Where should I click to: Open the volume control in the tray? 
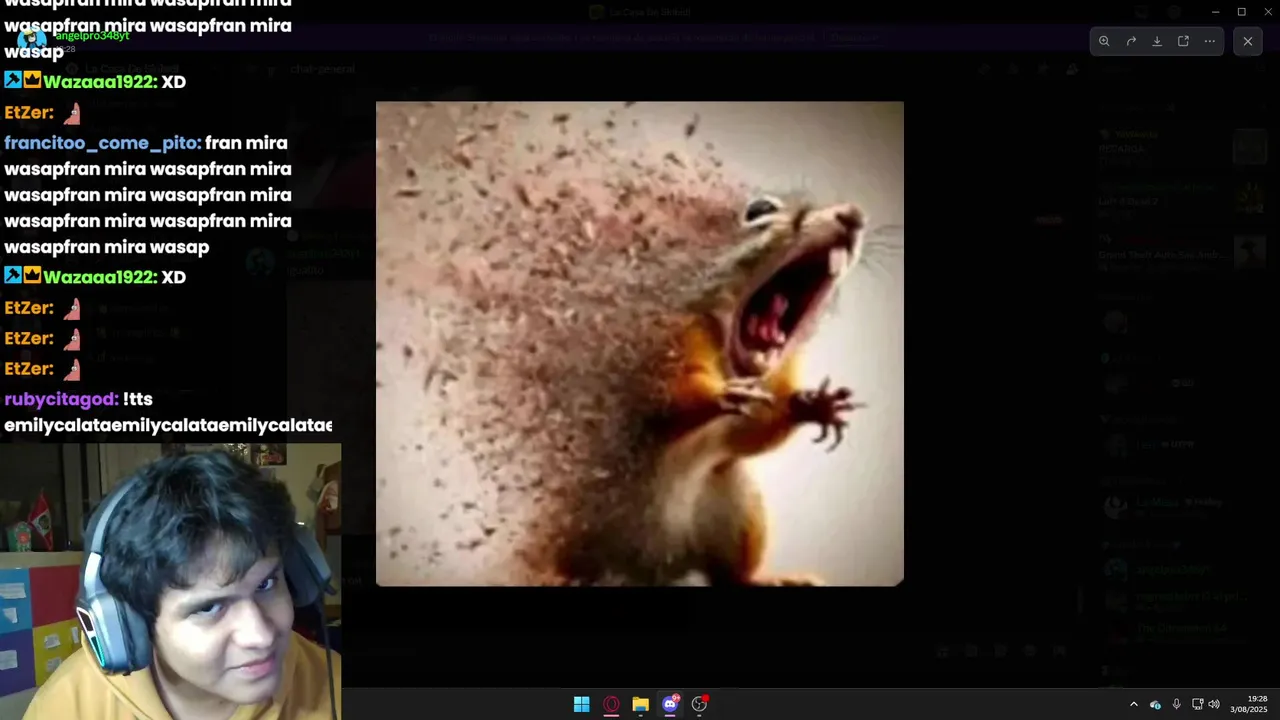(x=1214, y=704)
